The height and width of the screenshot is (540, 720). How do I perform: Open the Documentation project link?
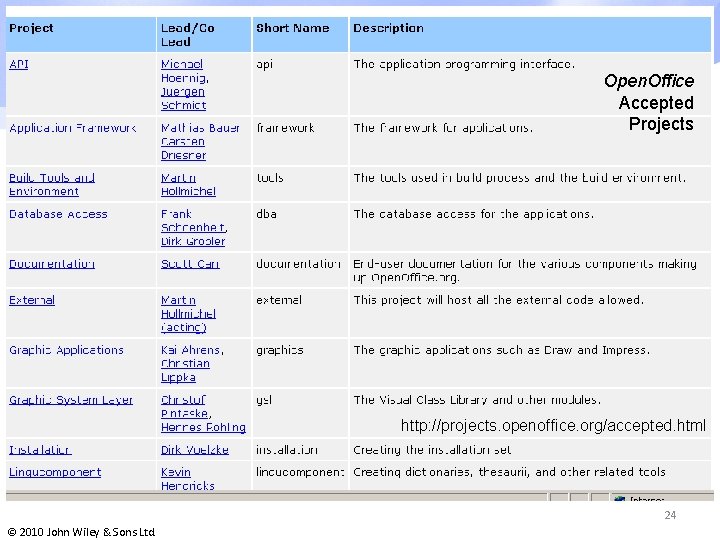pos(52,264)
